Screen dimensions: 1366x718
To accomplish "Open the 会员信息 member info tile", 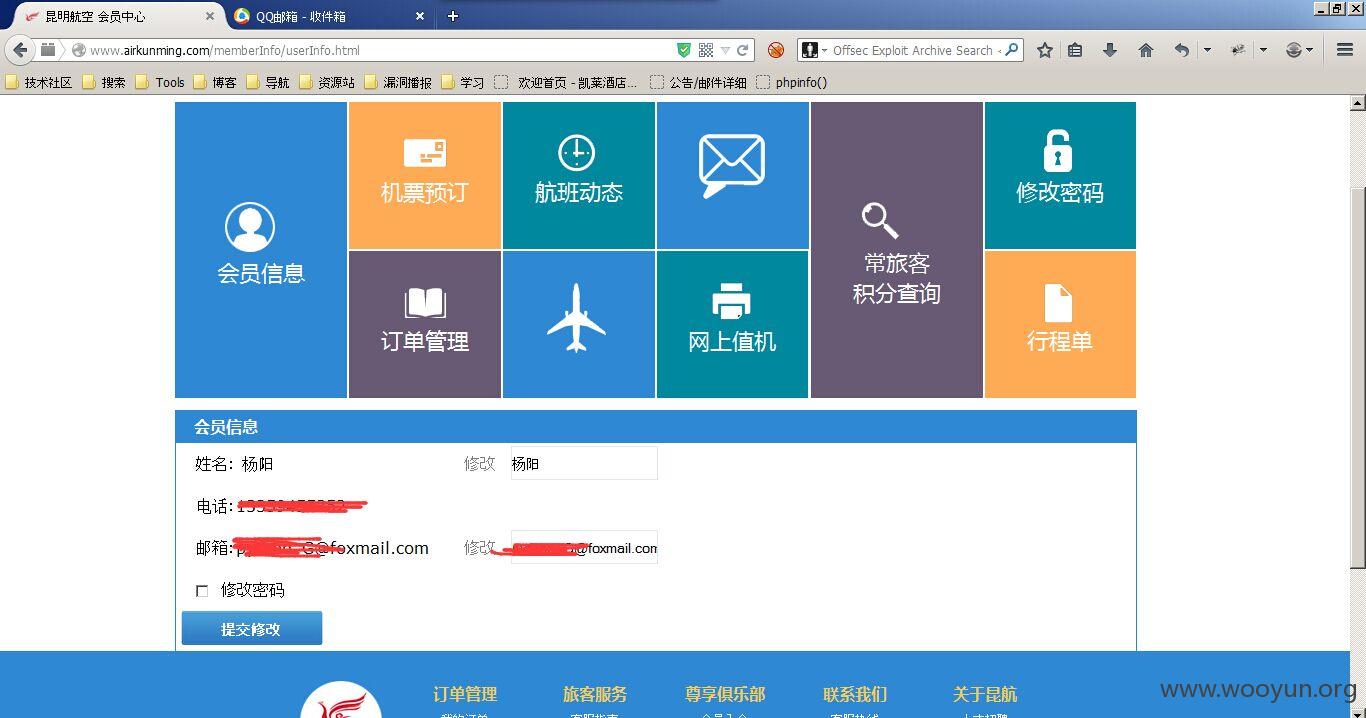I will 261,250.
